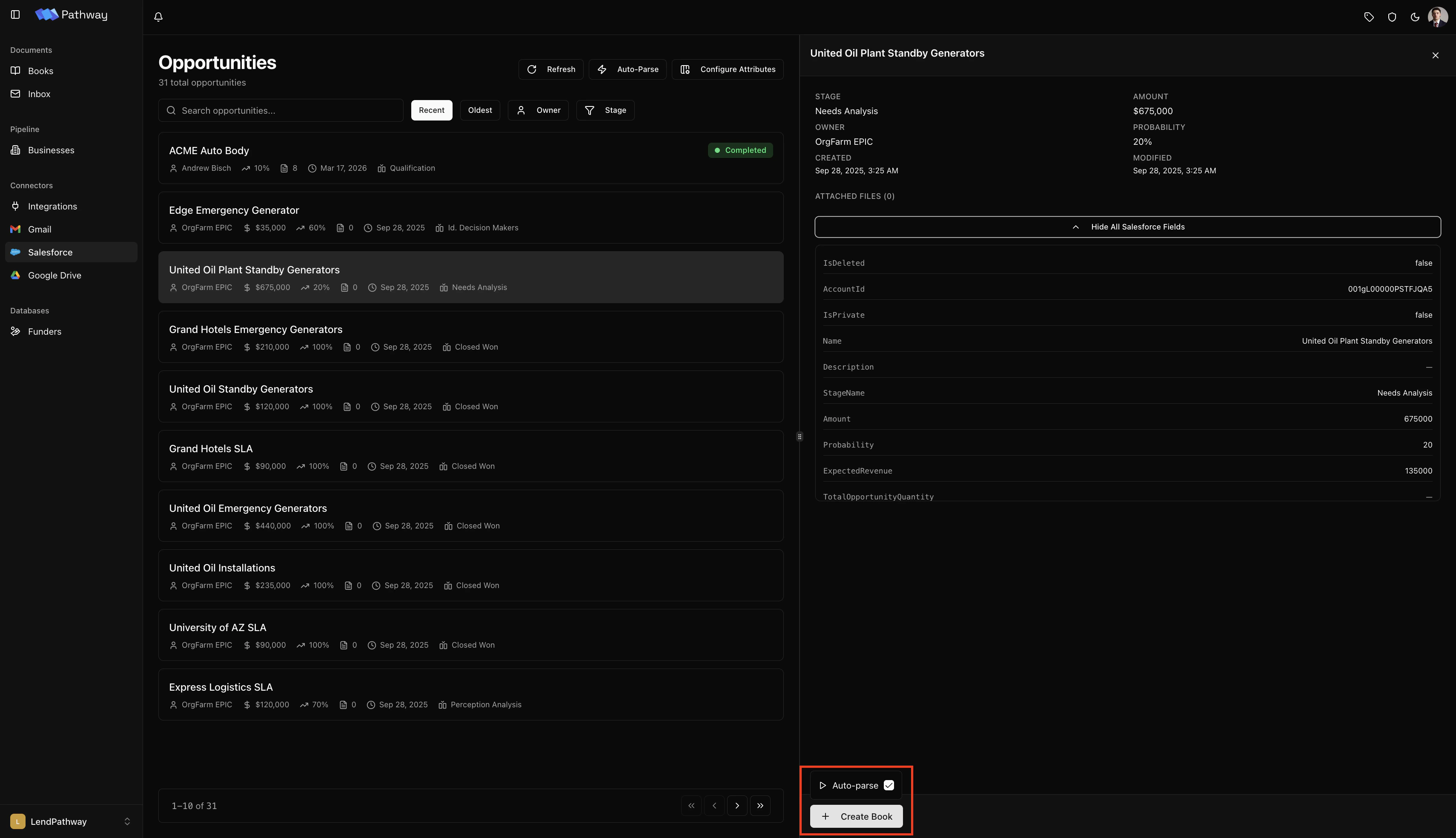This screenshot has width=1456, height=838.
Task: Go to Businesses in Pipeline
Action: (x=72, y=150)
